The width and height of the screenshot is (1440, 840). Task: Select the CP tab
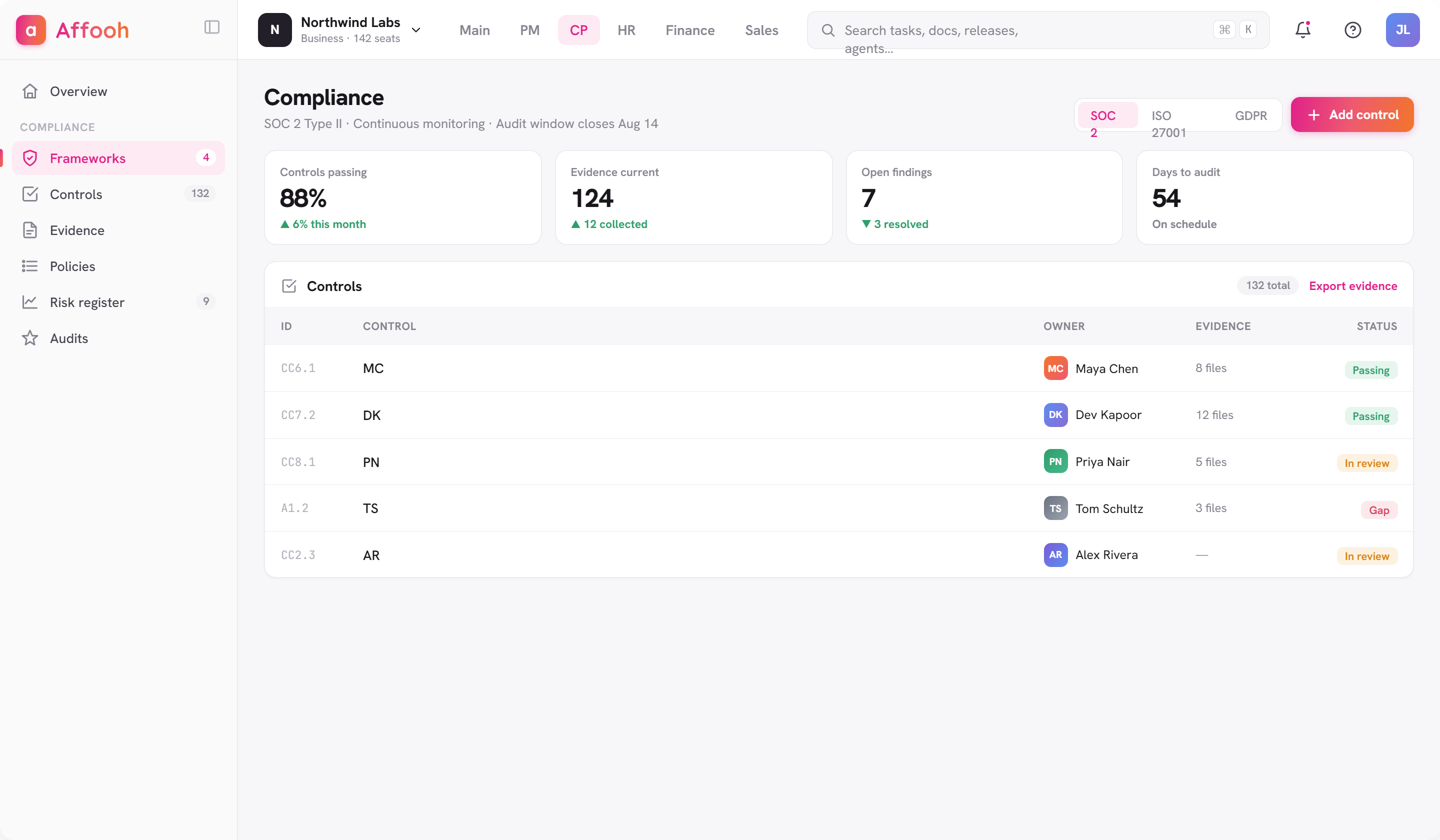pos(578,30)
